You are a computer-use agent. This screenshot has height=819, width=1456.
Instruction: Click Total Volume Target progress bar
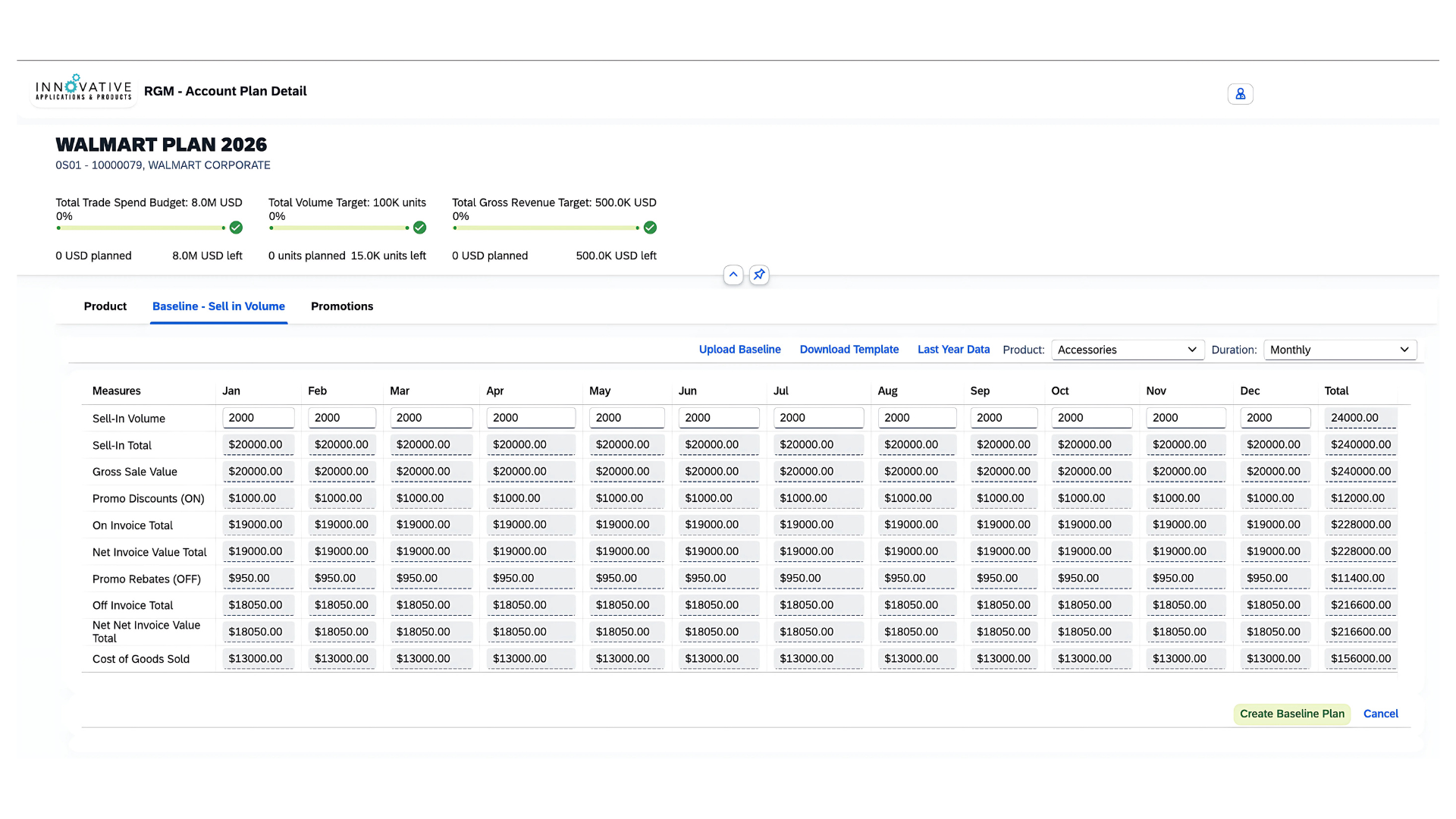[x=339, y=227]
